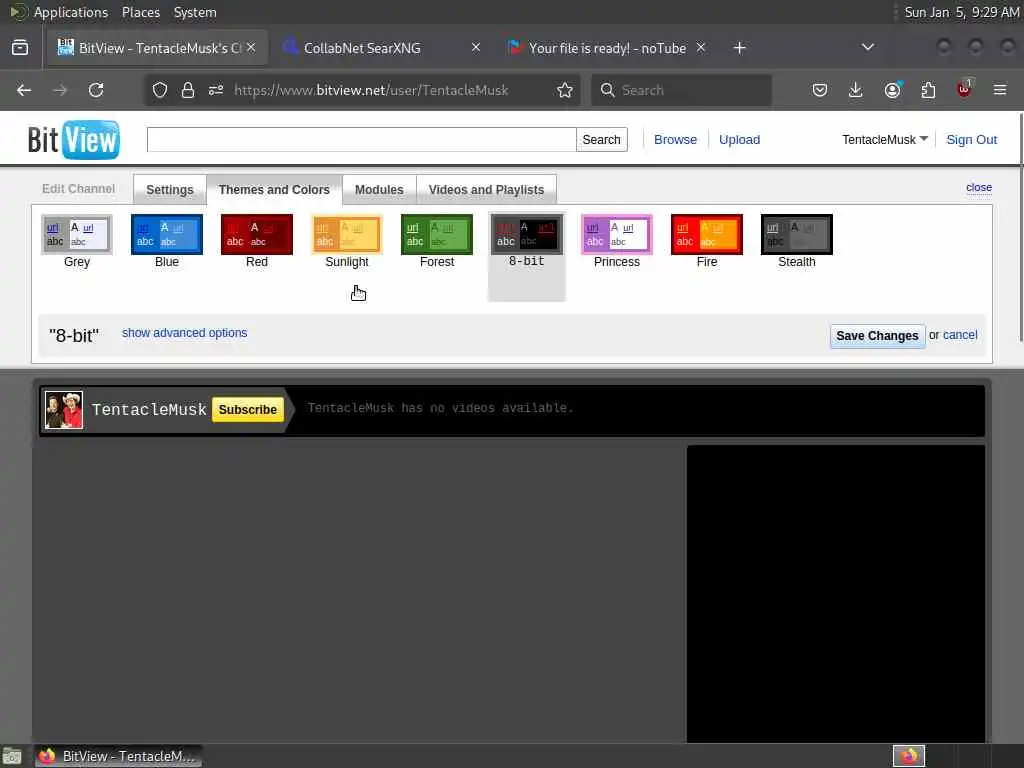Focus the Firefox search box
Image resolution: width=1024 pixels, height=768 pixels.
point(681,90)
